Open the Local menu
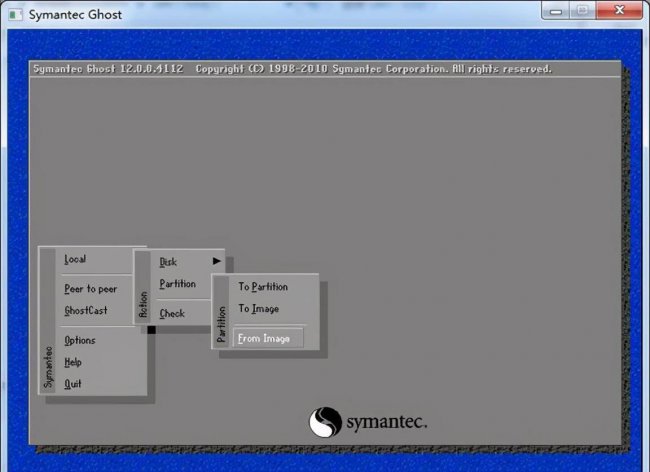Viewport: 650px width, 472px height. (x=75, y=260)
